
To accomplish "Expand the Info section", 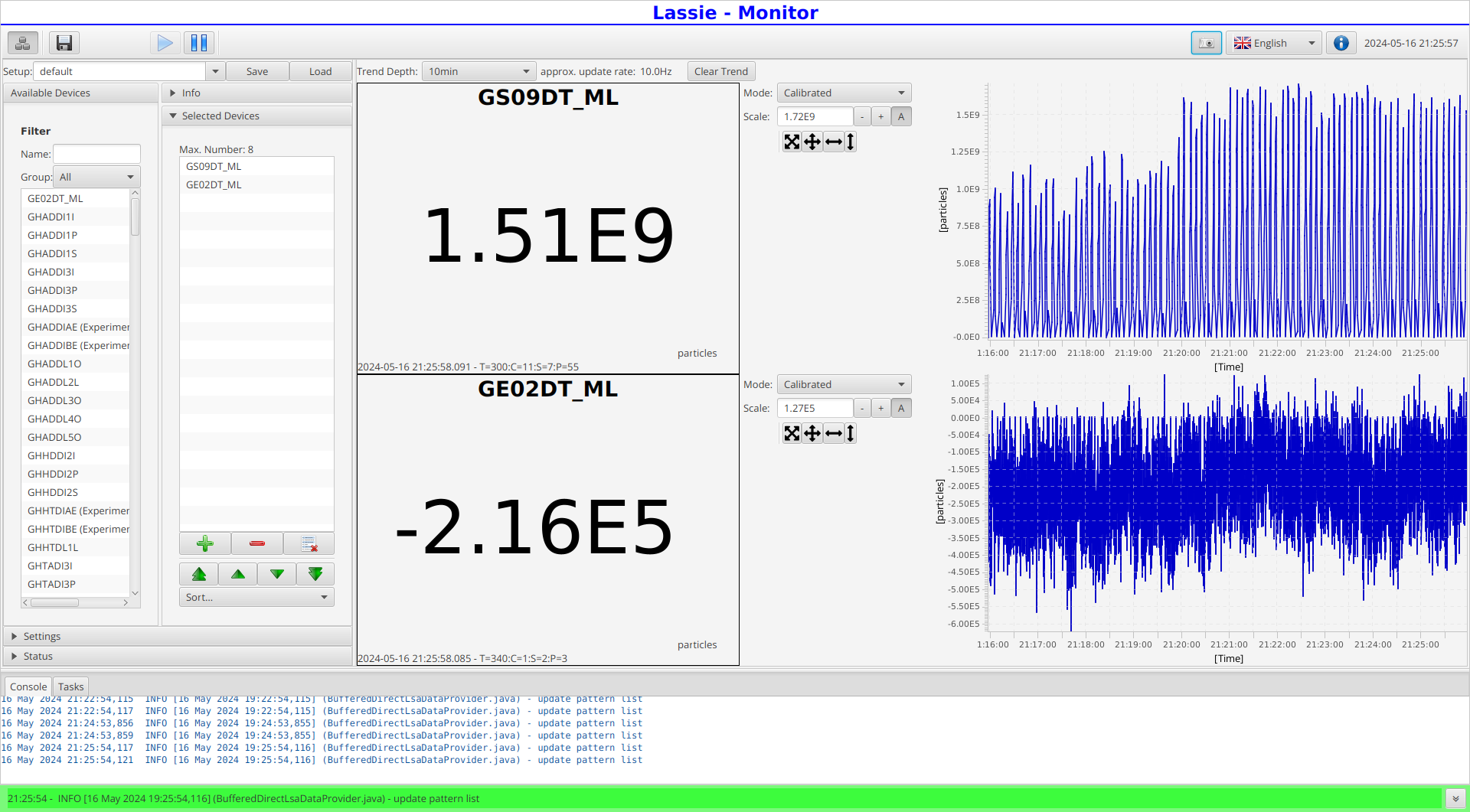I will tap(256, 93).
